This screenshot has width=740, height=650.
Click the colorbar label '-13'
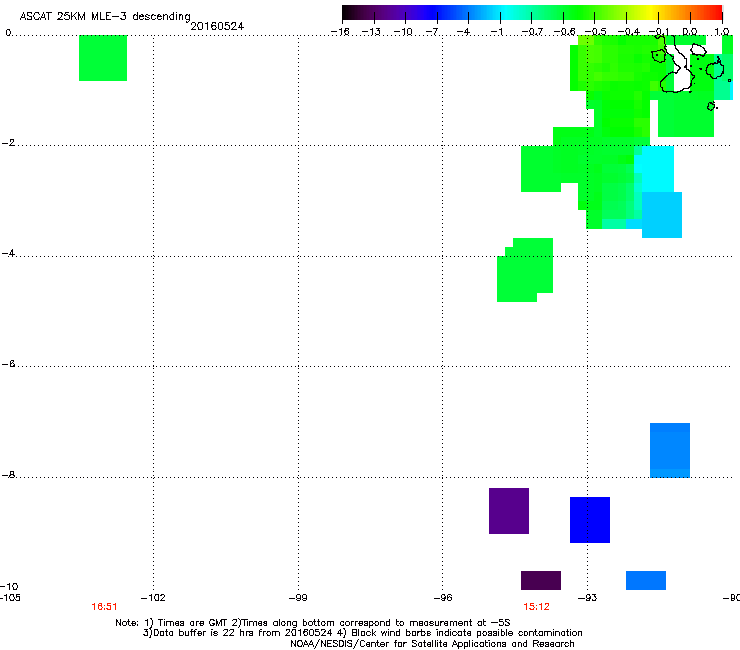click(371, 32)
